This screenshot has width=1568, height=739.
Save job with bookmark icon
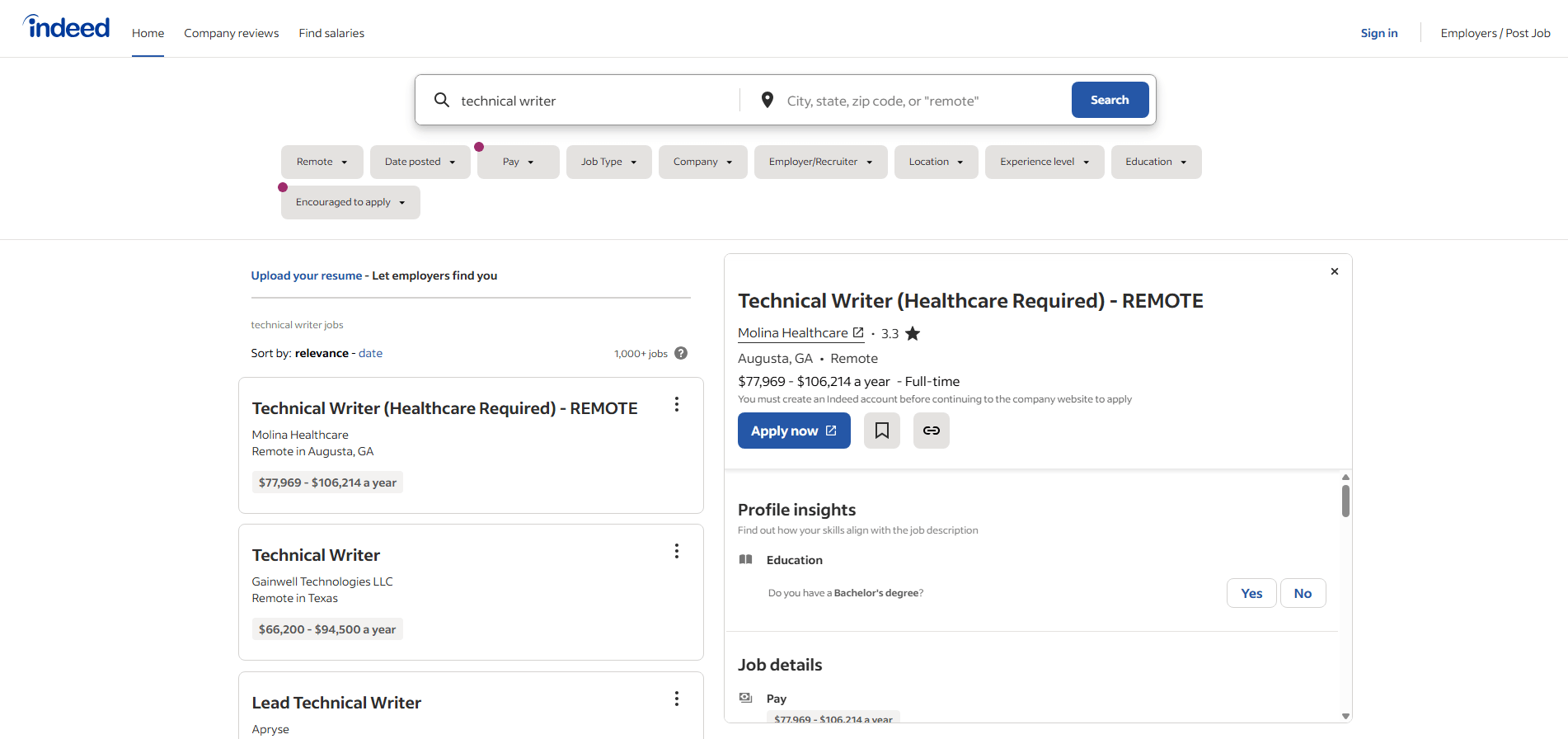[882, 431]
